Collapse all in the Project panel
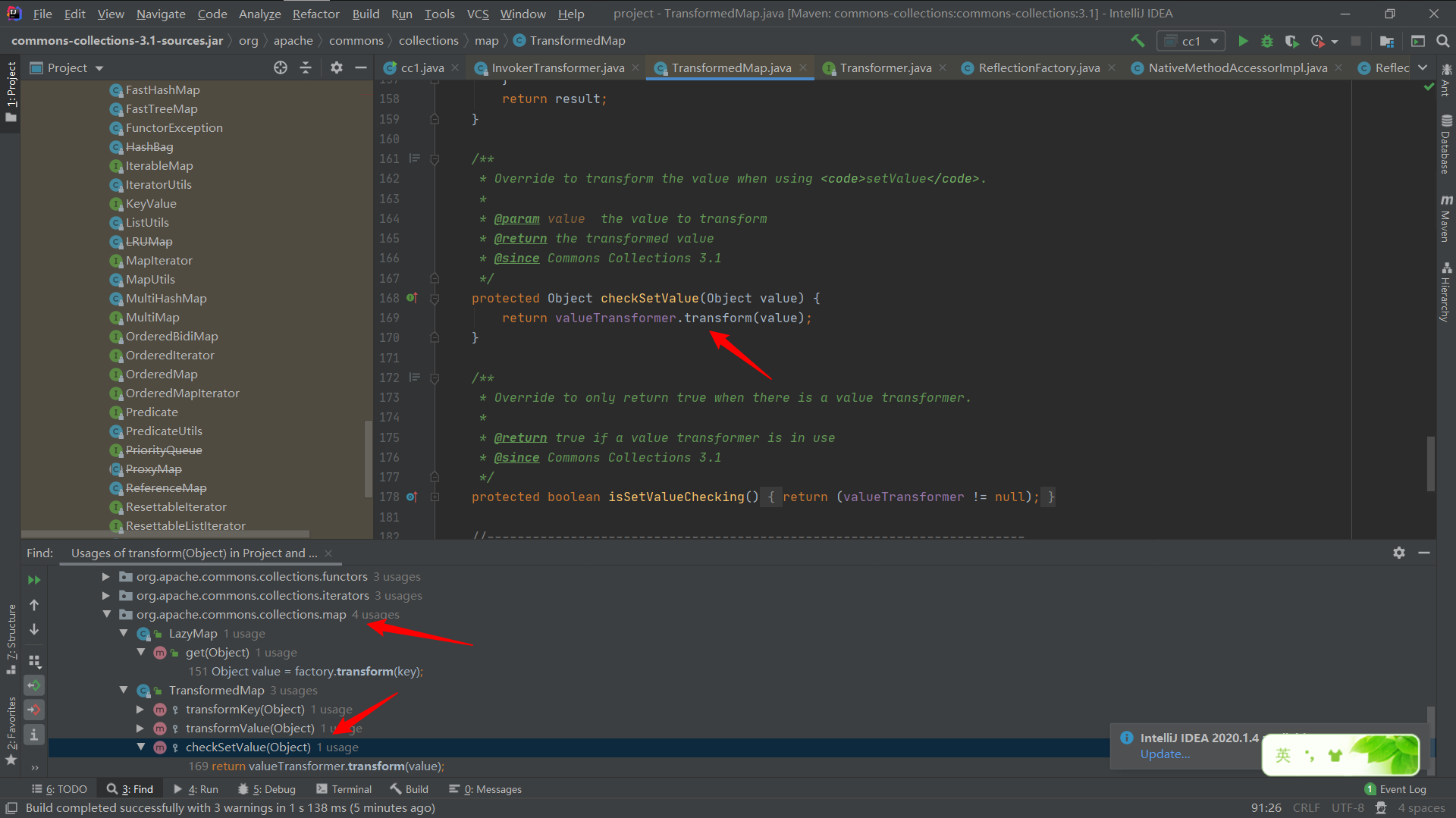1456x818 pixels. coord(306,67)
